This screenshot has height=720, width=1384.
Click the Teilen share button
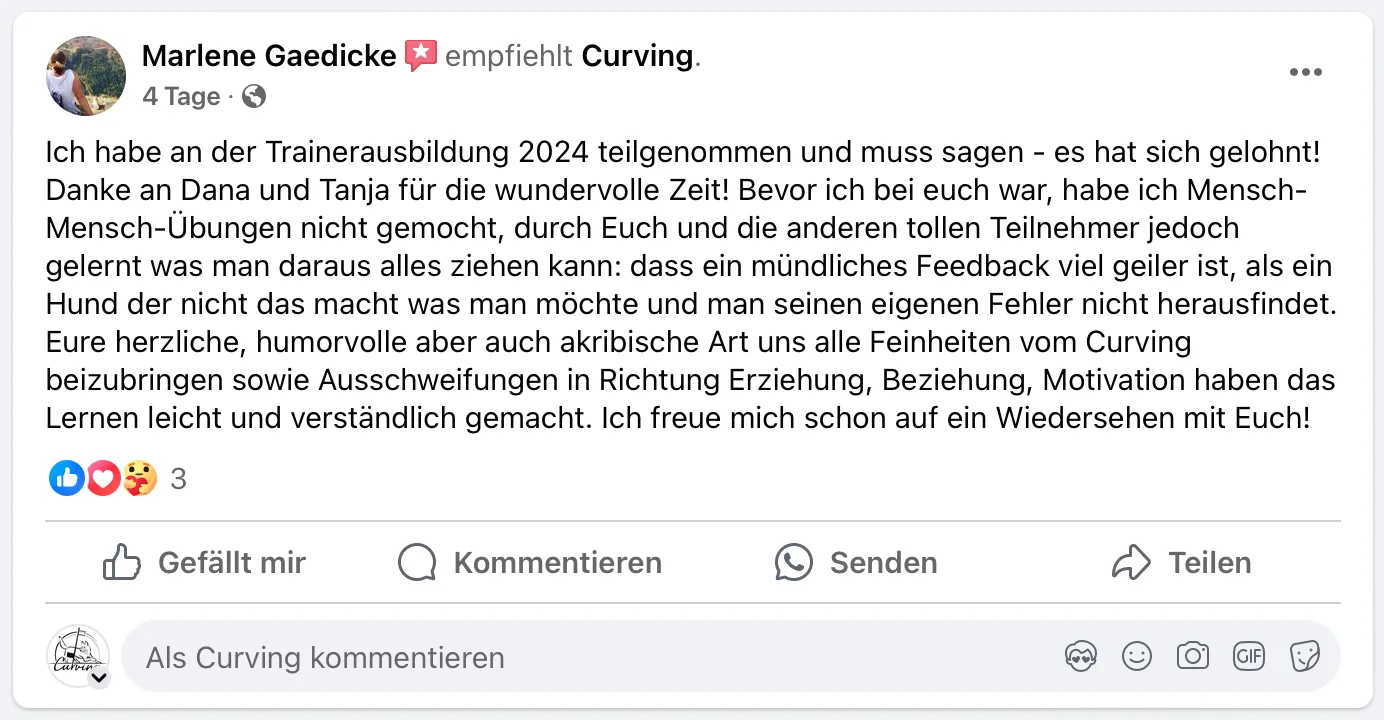point(1181,563)
